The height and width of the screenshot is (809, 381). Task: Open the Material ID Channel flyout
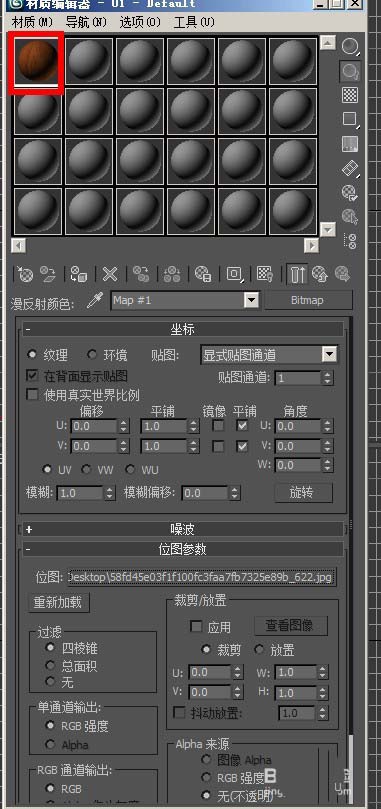[x=235, y=273]
